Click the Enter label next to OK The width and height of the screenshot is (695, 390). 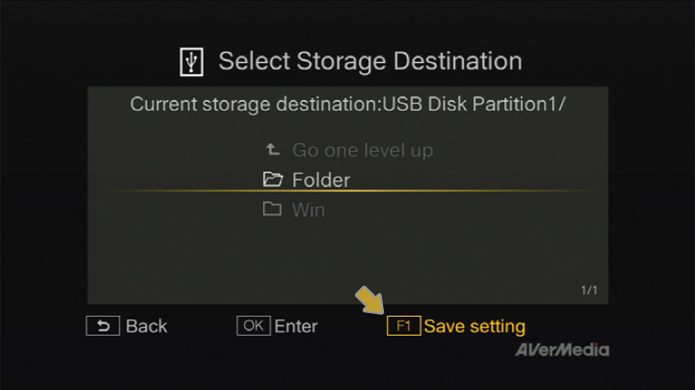point(296,327)
